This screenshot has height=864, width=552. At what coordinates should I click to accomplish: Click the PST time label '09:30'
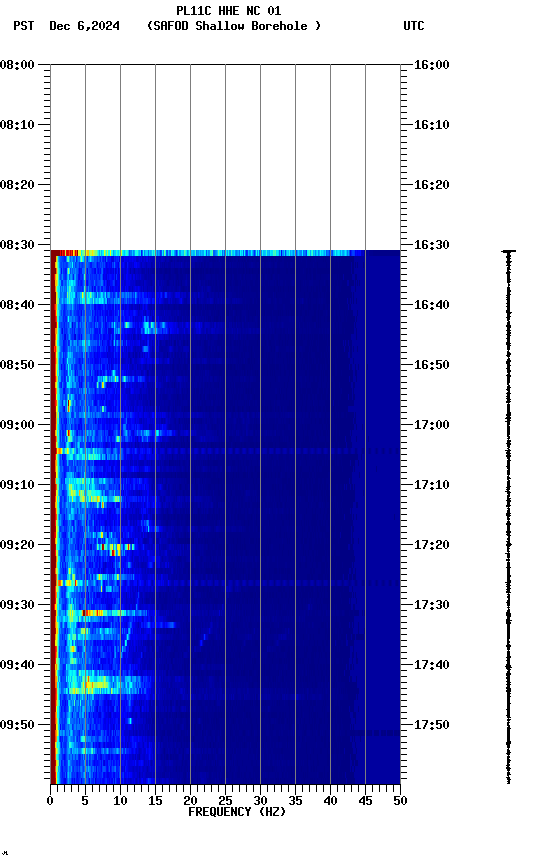pyautogui.click(x=17, y=605)
